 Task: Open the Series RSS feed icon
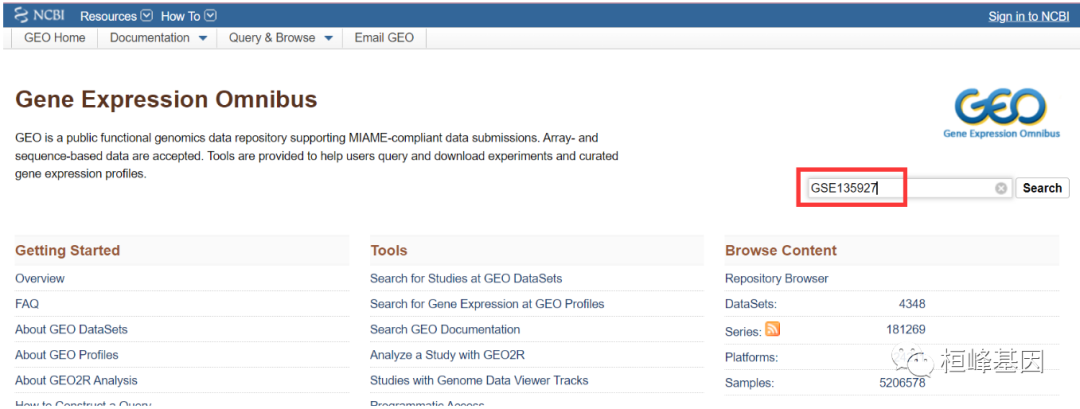point(773,329)
